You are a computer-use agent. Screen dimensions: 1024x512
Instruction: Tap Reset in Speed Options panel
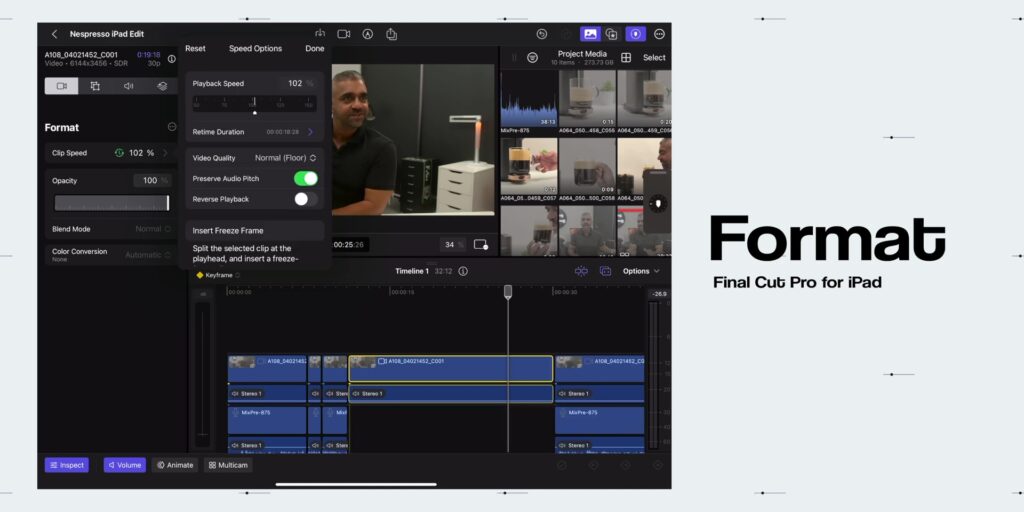pos(195,48)
